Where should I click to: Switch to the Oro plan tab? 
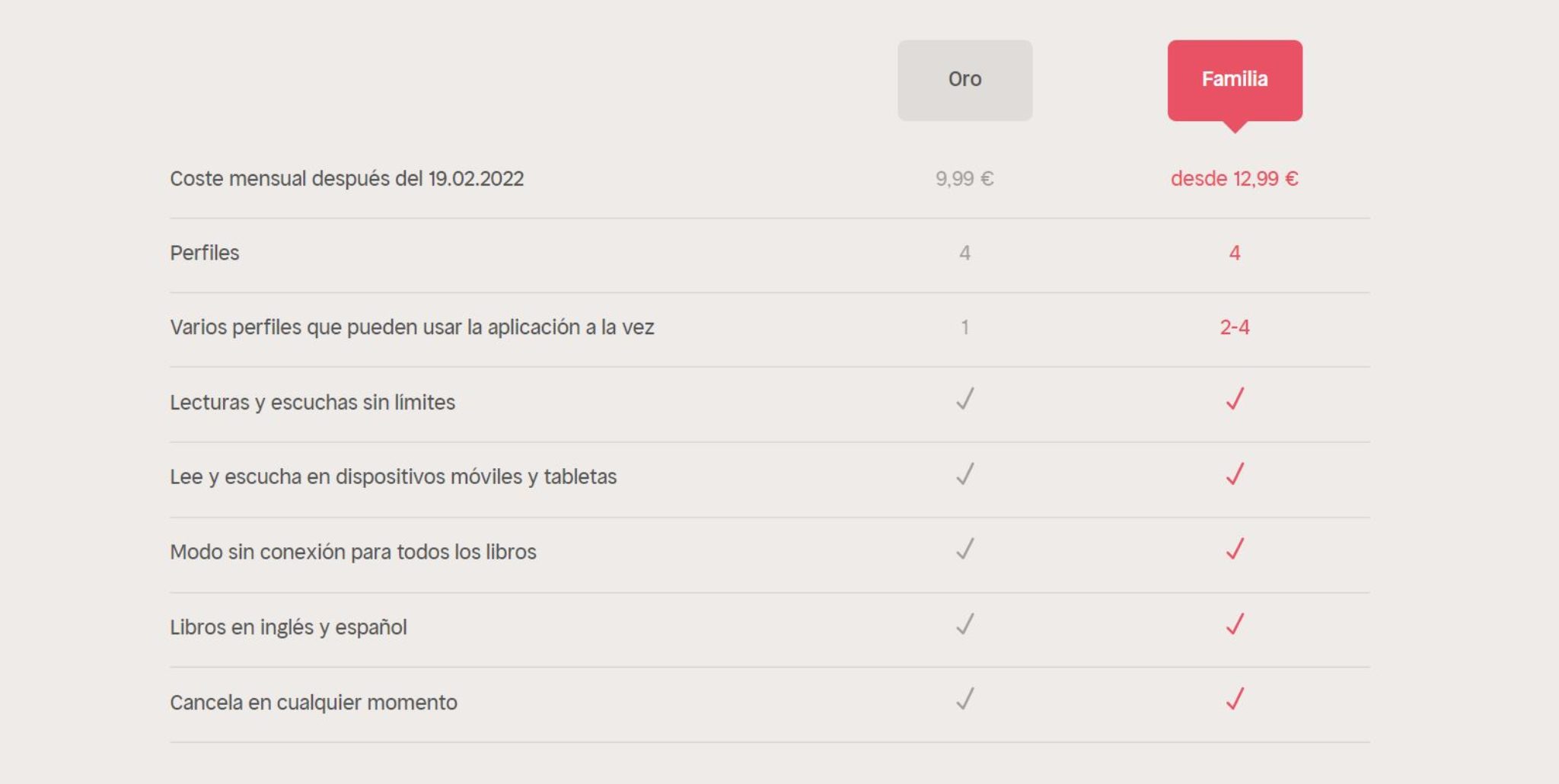coord(964,78)
